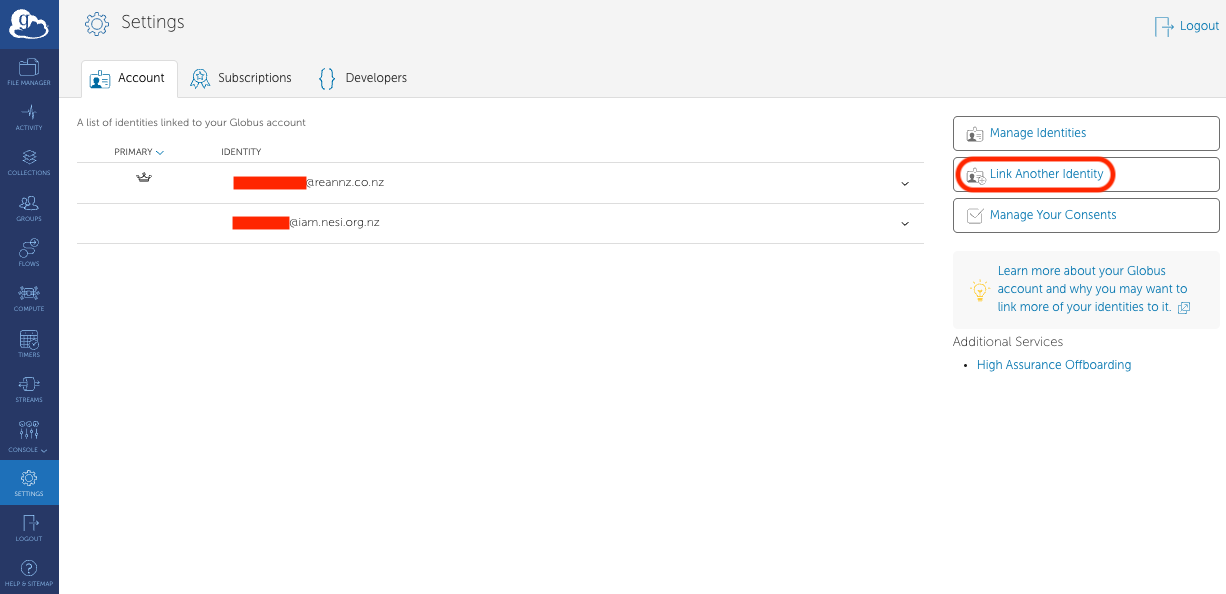
Task: Switch to the Developers tab
Action: tap(362, 78)
